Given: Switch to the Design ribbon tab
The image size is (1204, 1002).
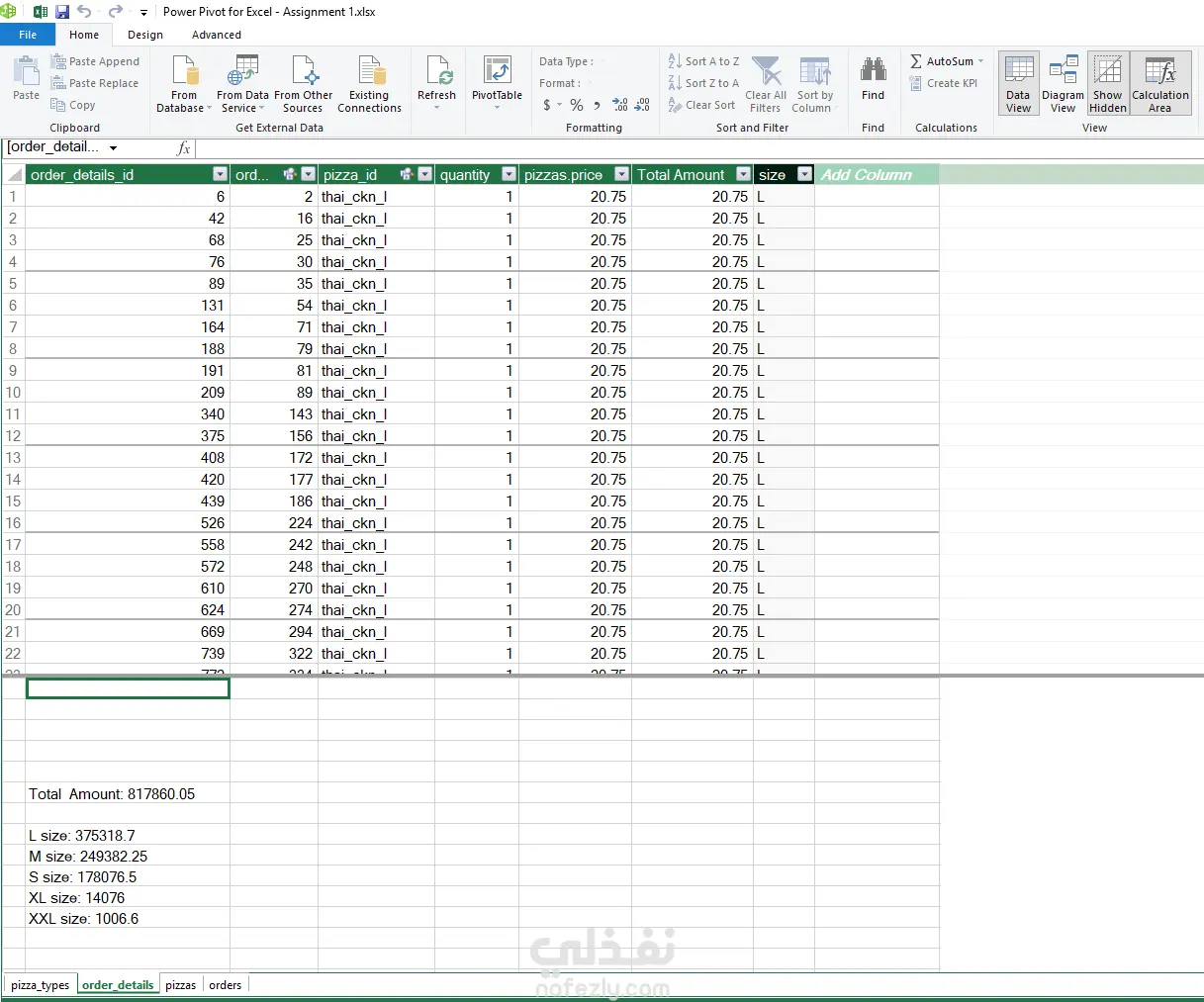Looking at the screenshot, I should 145,35.
